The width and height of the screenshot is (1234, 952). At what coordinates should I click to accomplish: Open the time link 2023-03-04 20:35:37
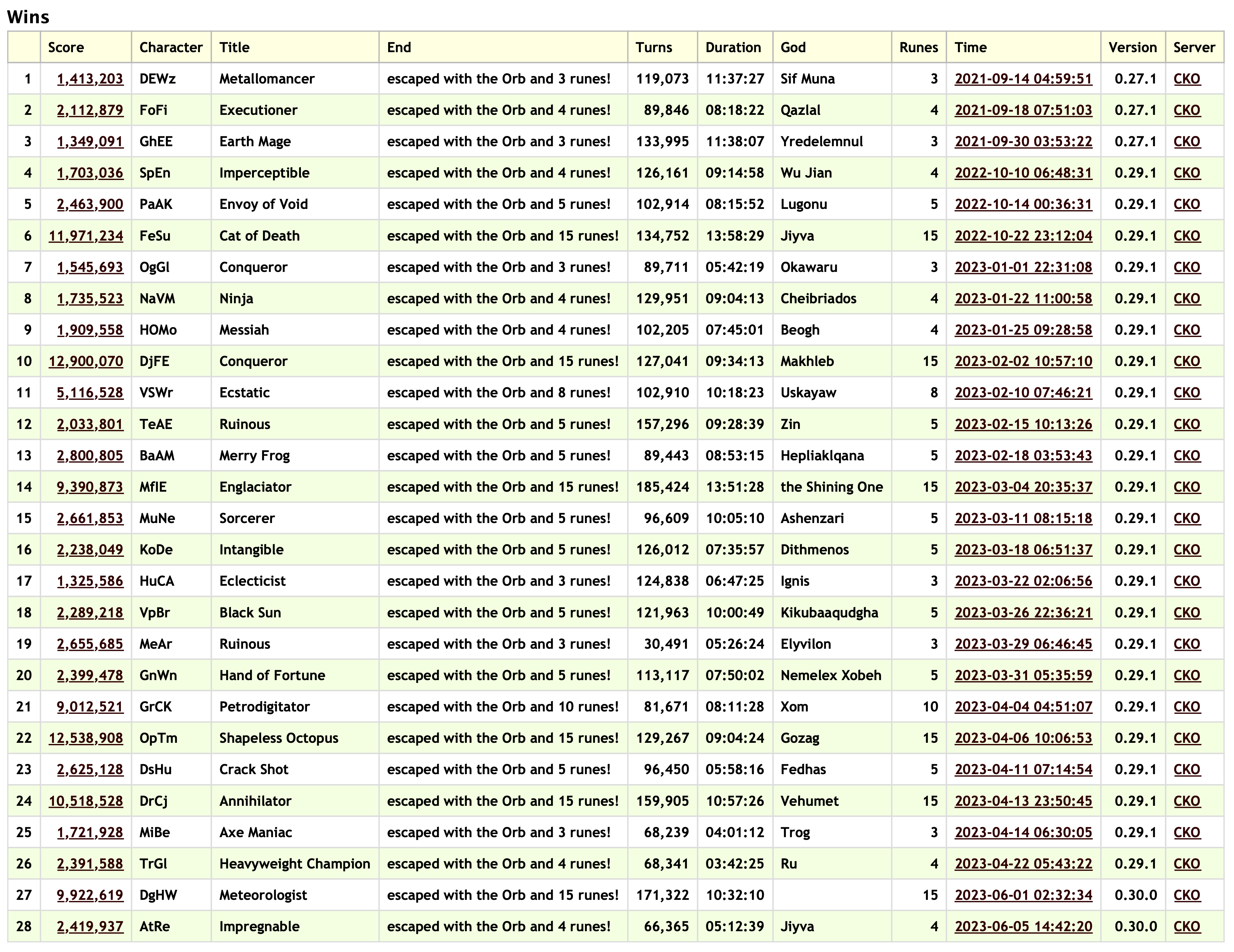coord(1023,487)
